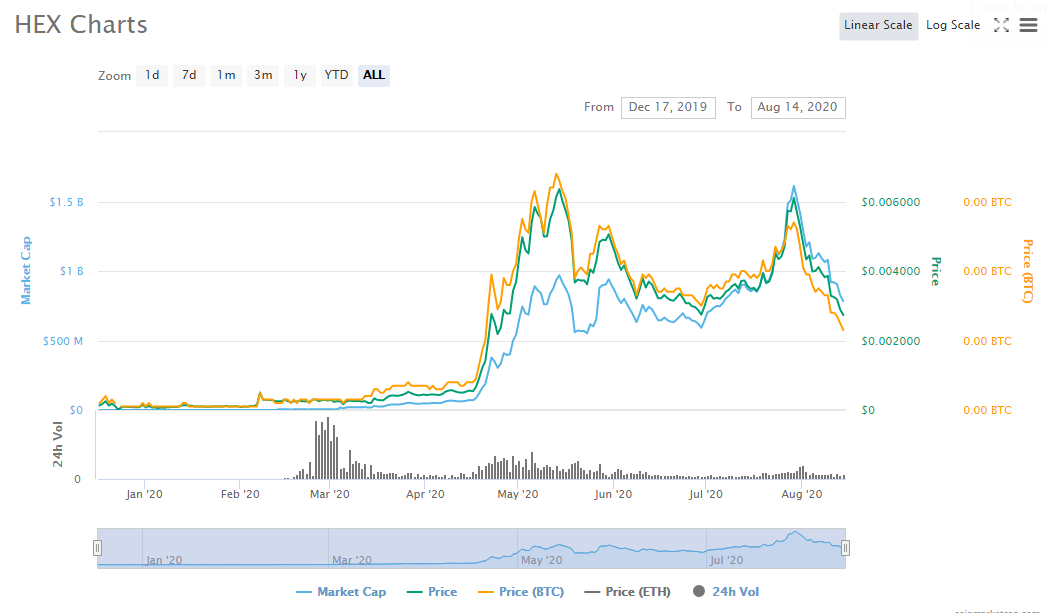The width and height of the screenshot is (1047, 613).
Task: Grab the left navigator range handle
Action: (x=97, y=548)
